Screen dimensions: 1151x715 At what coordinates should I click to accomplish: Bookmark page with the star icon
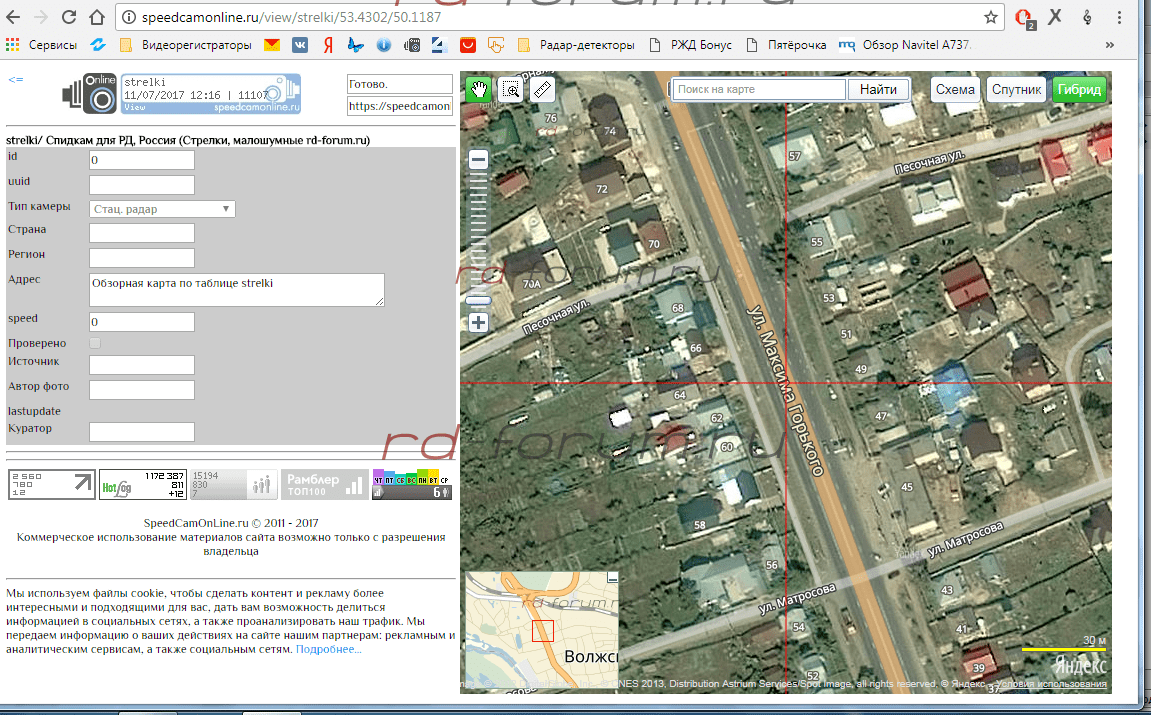(x=990, y=17)
